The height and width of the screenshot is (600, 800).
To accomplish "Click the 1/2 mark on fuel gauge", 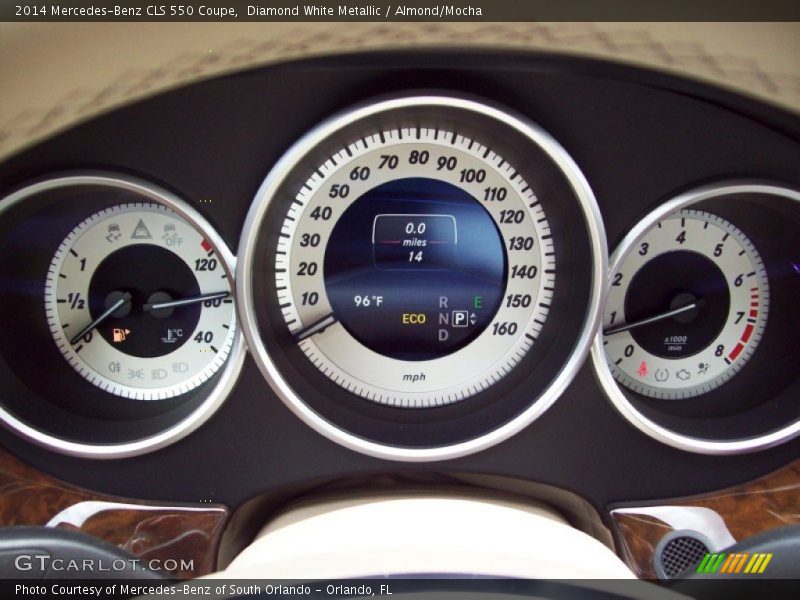I will pos(76,302).
